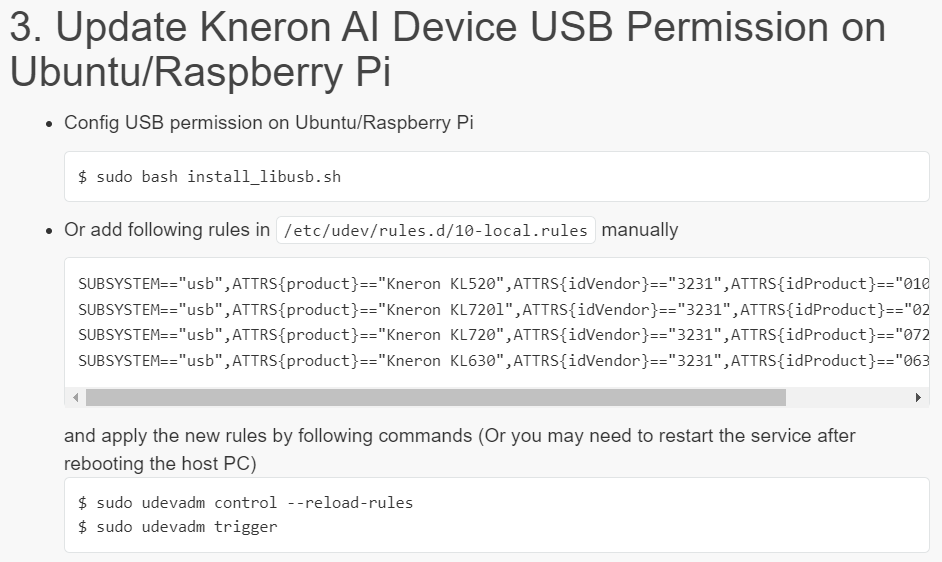Click the Kneron KL520 udev rule line
This screenshot has width=942, height=562.
(x=503, y=284)
